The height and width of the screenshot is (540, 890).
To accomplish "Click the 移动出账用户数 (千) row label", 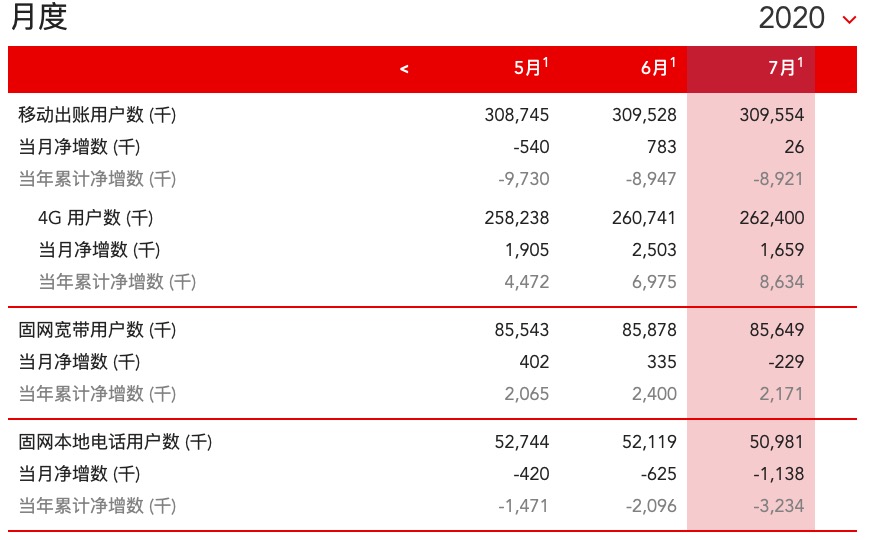I will pyautogui.click(x=97, y=115).
